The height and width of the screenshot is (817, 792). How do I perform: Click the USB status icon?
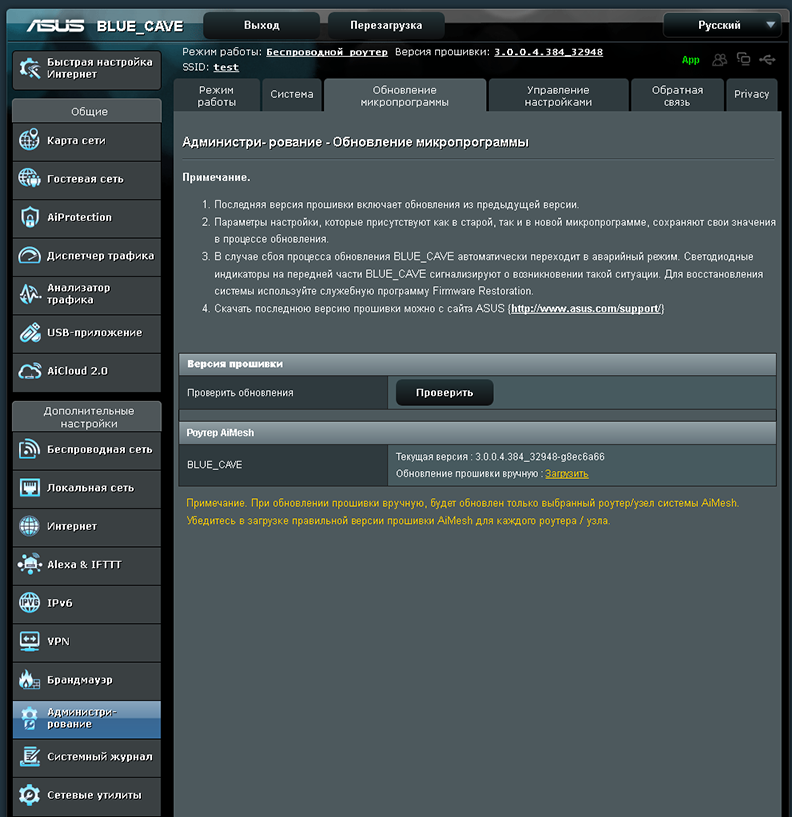[767, 60]
